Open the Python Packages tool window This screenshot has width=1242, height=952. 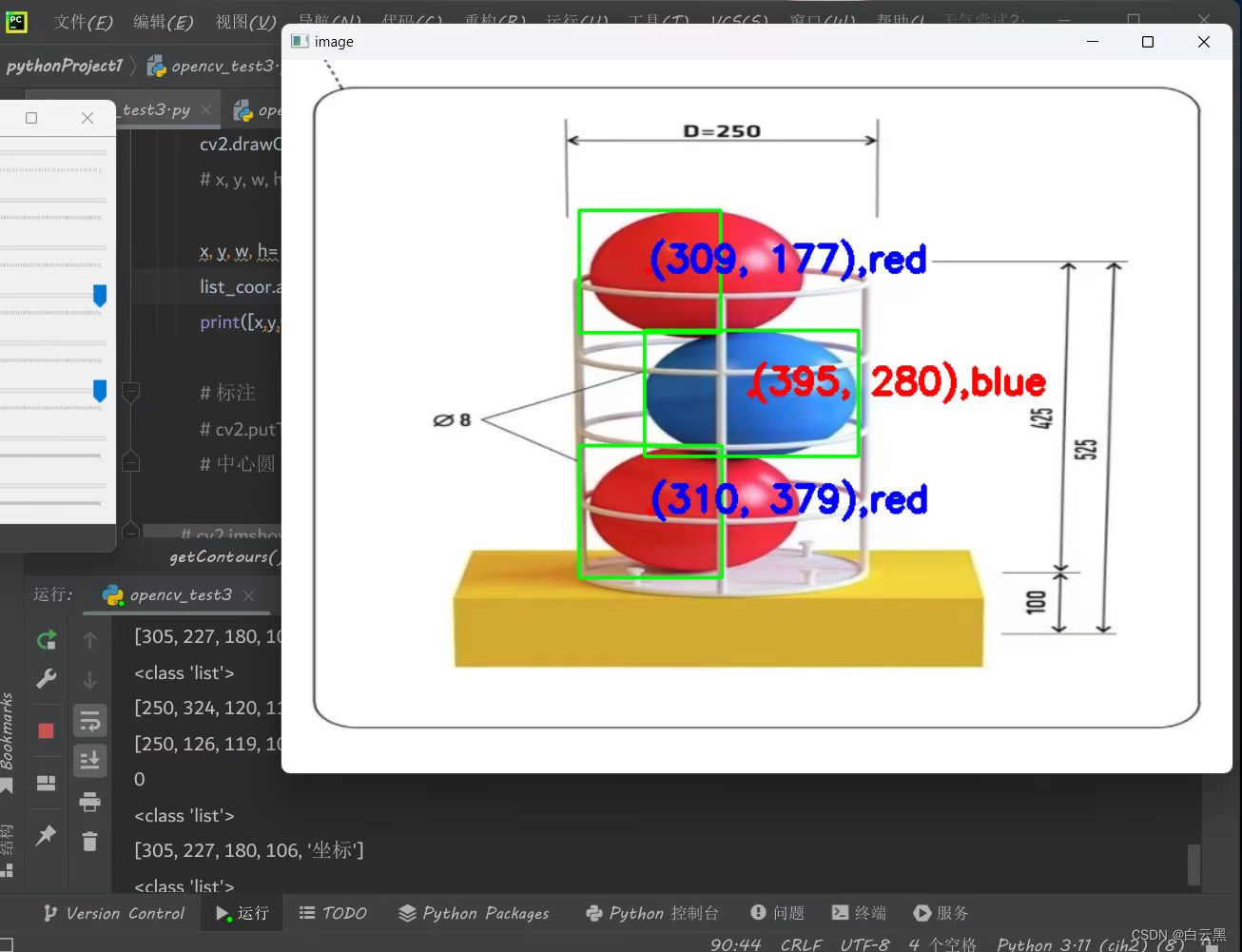pyautogui.click(x=474, y=913)
